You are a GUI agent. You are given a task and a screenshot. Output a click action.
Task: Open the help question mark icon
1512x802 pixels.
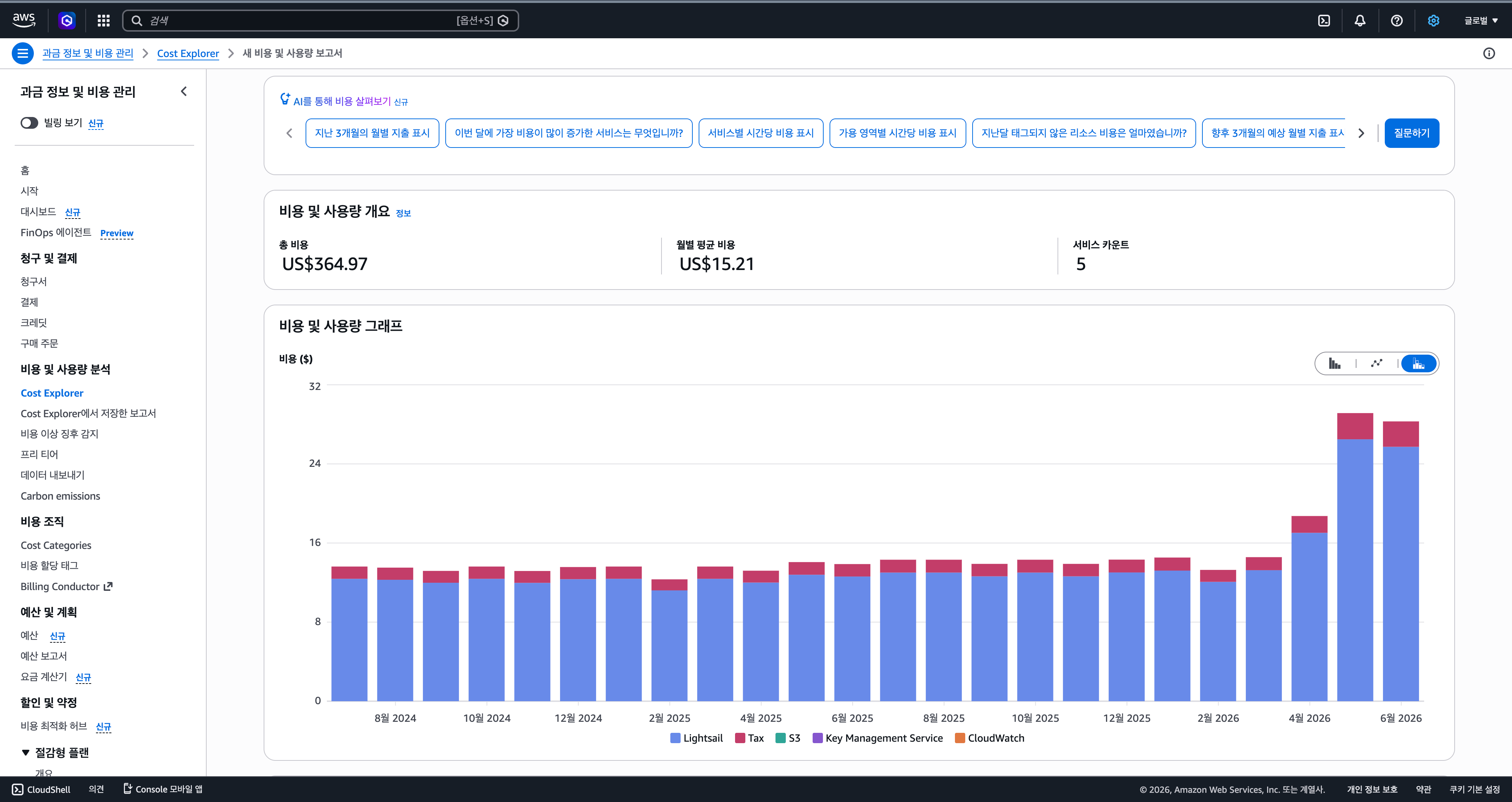[x=1397, y=21]
